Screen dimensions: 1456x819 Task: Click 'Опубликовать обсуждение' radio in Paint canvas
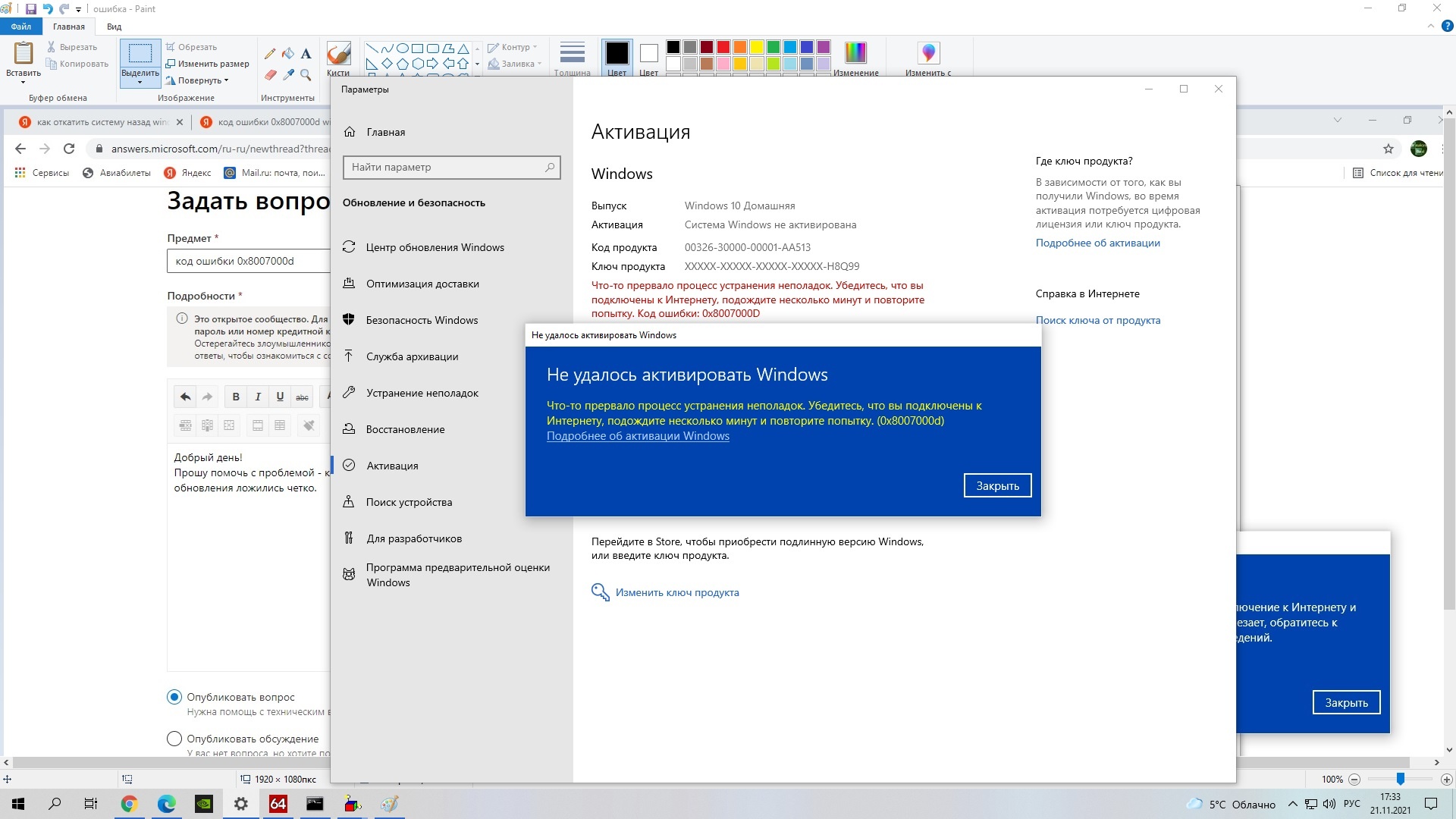[x=174, y=739]
